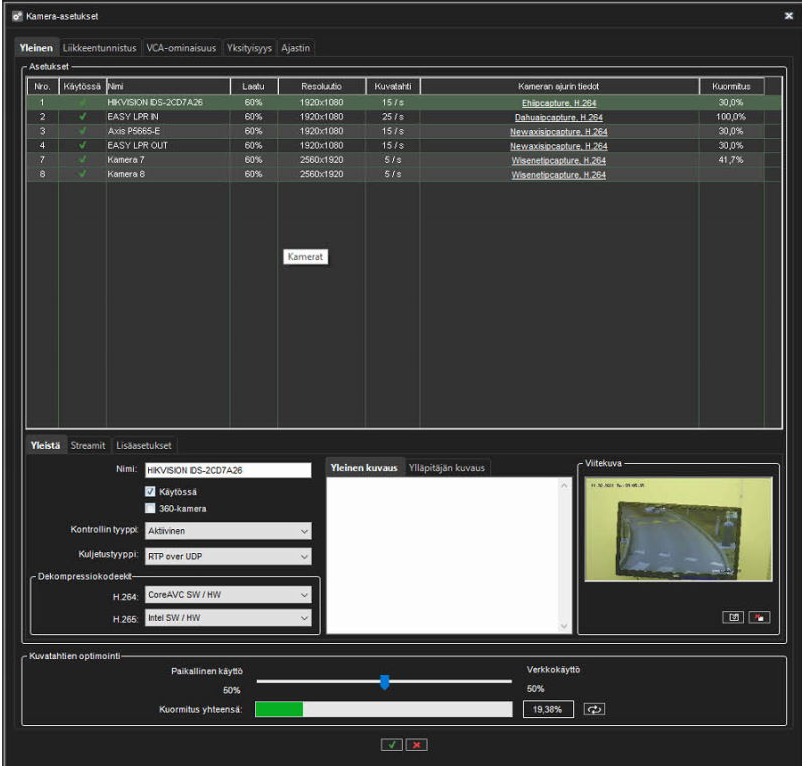Expand the Kuljetustyyppi dropdown
The width and height of the screenshot is (802, 767).
click(228, 556)
